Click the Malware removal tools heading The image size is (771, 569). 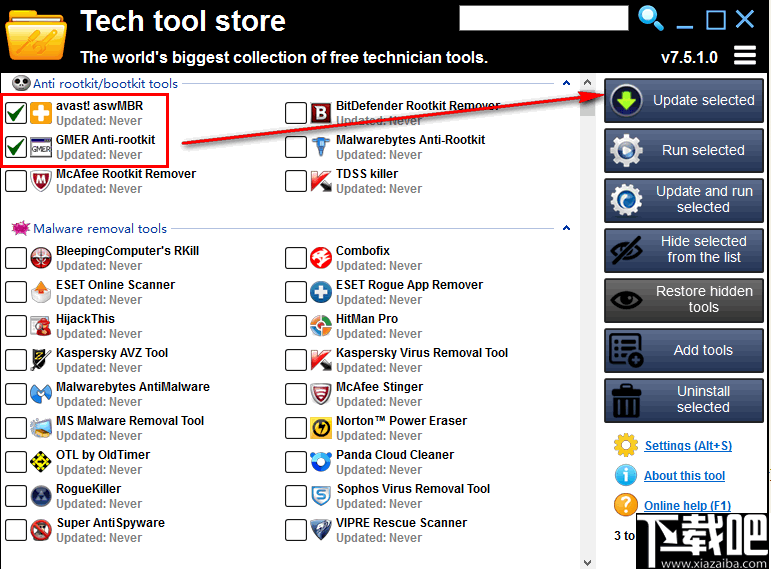click(100, 229)
